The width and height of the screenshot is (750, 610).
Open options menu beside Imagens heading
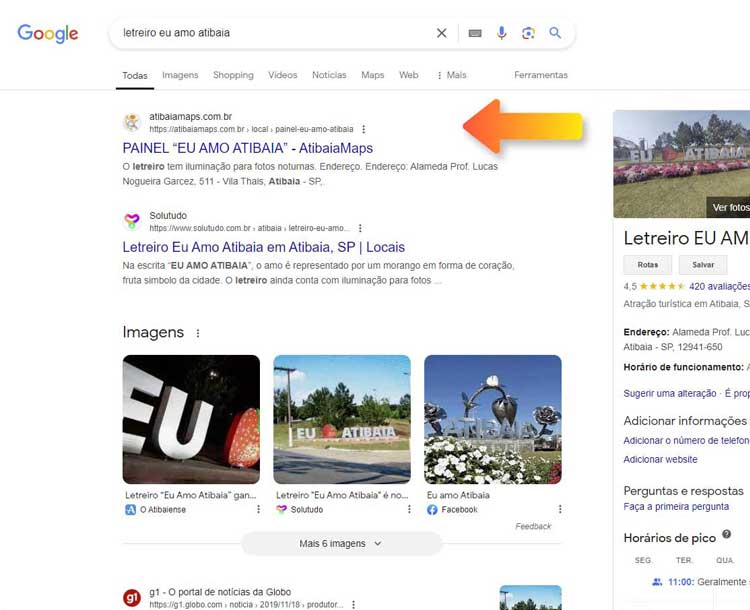[x=198, y=333]
